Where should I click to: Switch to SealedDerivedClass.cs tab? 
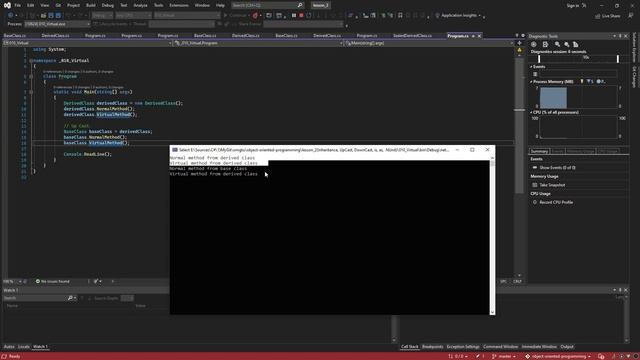click(x=412, y=36)
